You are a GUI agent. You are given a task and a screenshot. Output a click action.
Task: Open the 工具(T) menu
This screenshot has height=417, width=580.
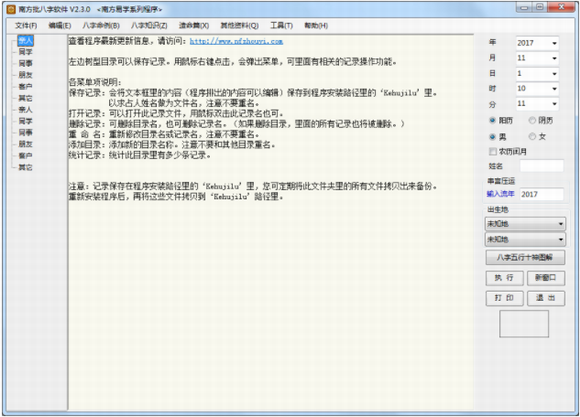(281, 26)
